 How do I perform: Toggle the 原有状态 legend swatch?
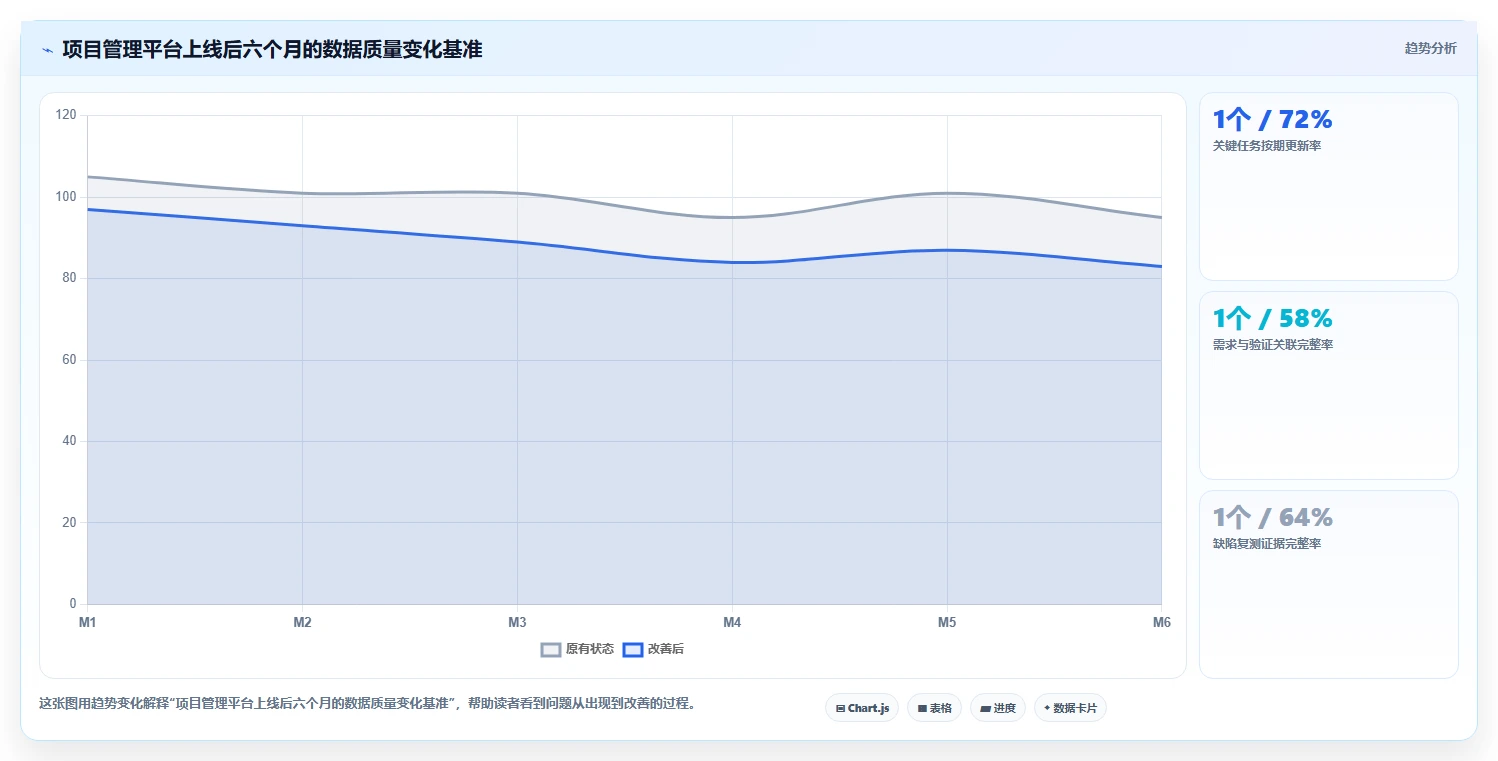click(551, 649)
